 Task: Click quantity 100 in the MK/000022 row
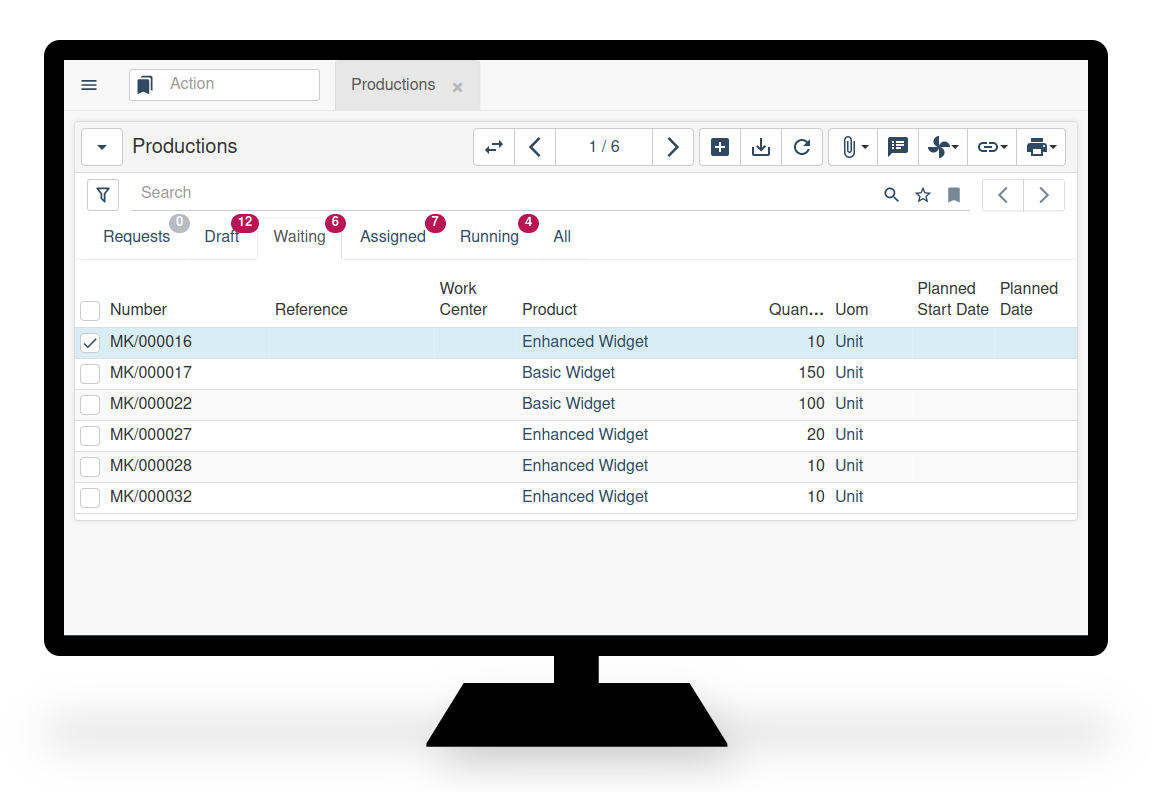811,403
